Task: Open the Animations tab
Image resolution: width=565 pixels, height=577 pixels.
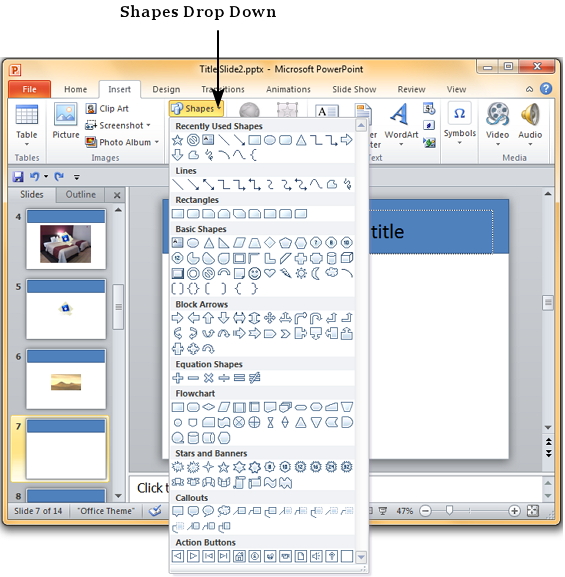Action: 288,89
